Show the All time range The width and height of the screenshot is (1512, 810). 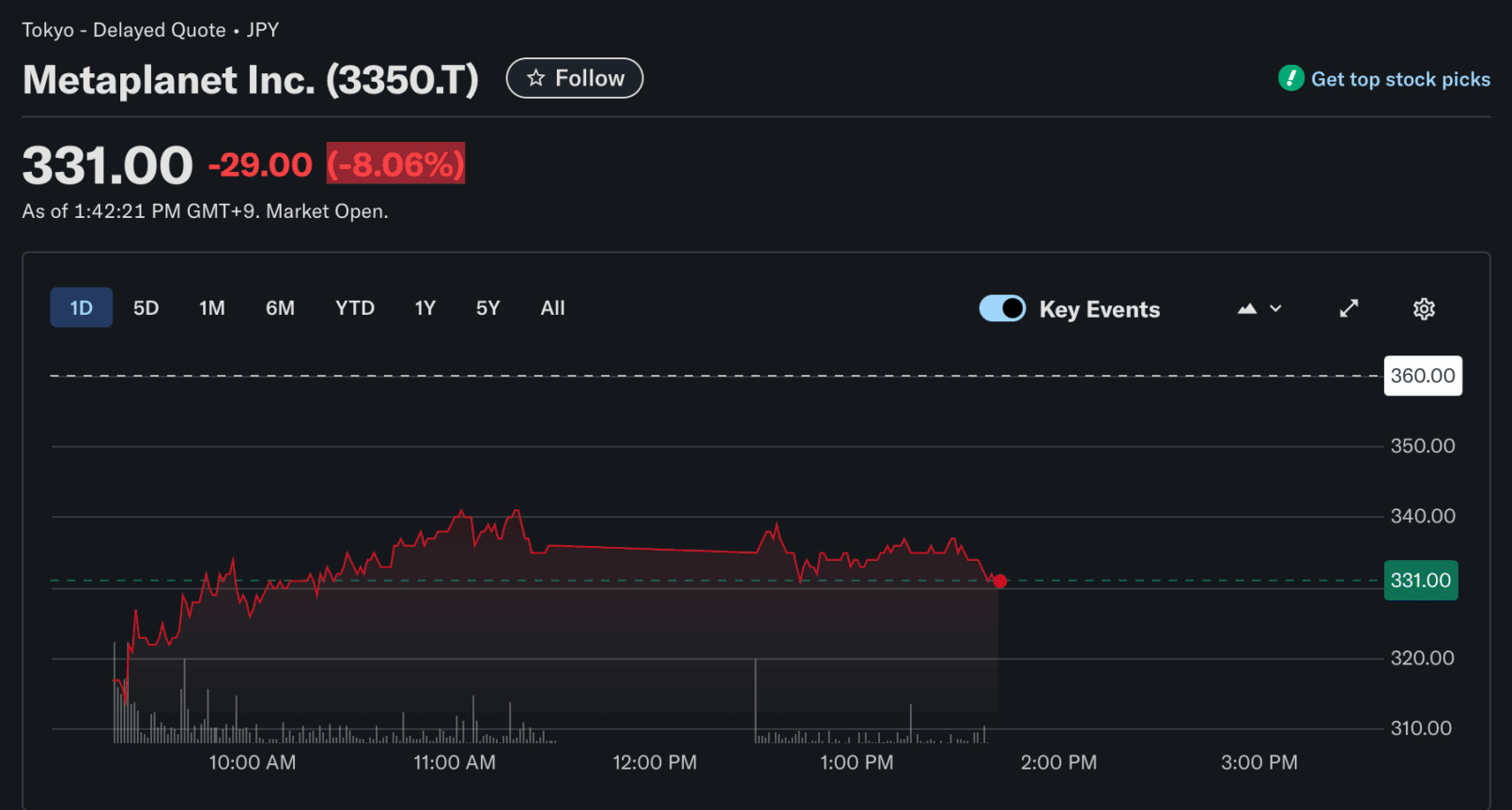pos(553,307)
